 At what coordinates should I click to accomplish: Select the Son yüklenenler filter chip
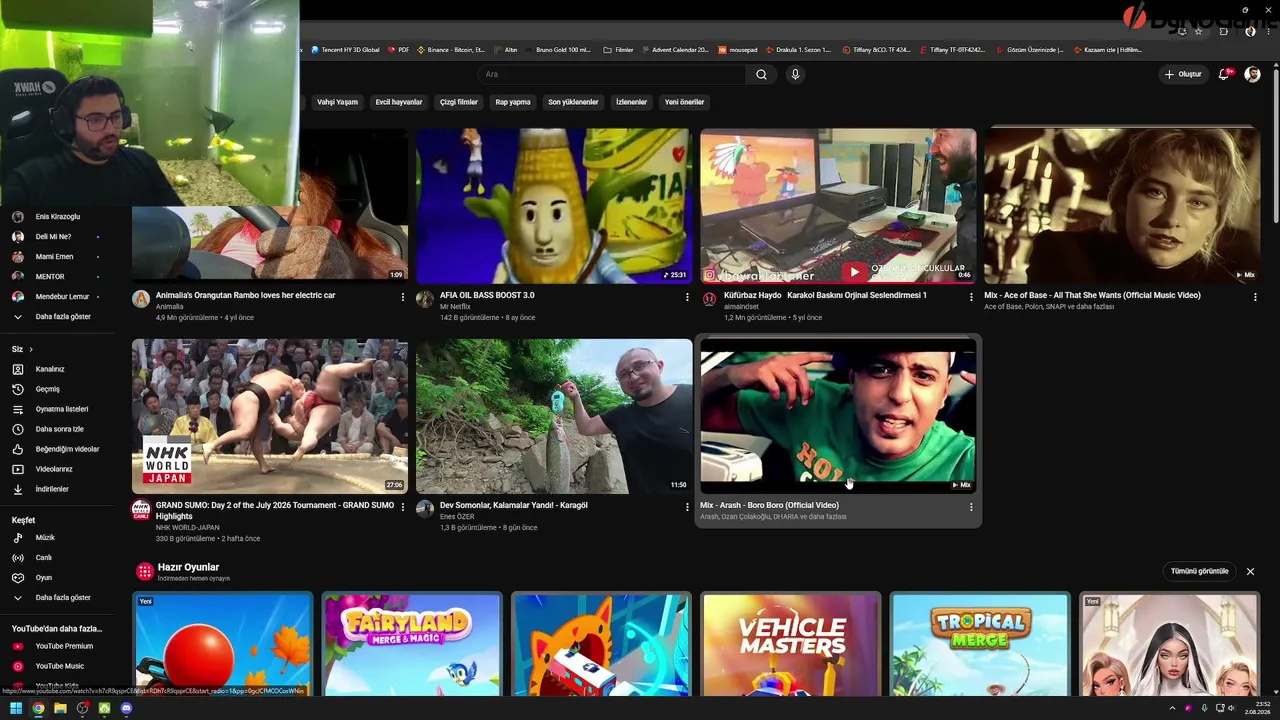click(573, 102)
